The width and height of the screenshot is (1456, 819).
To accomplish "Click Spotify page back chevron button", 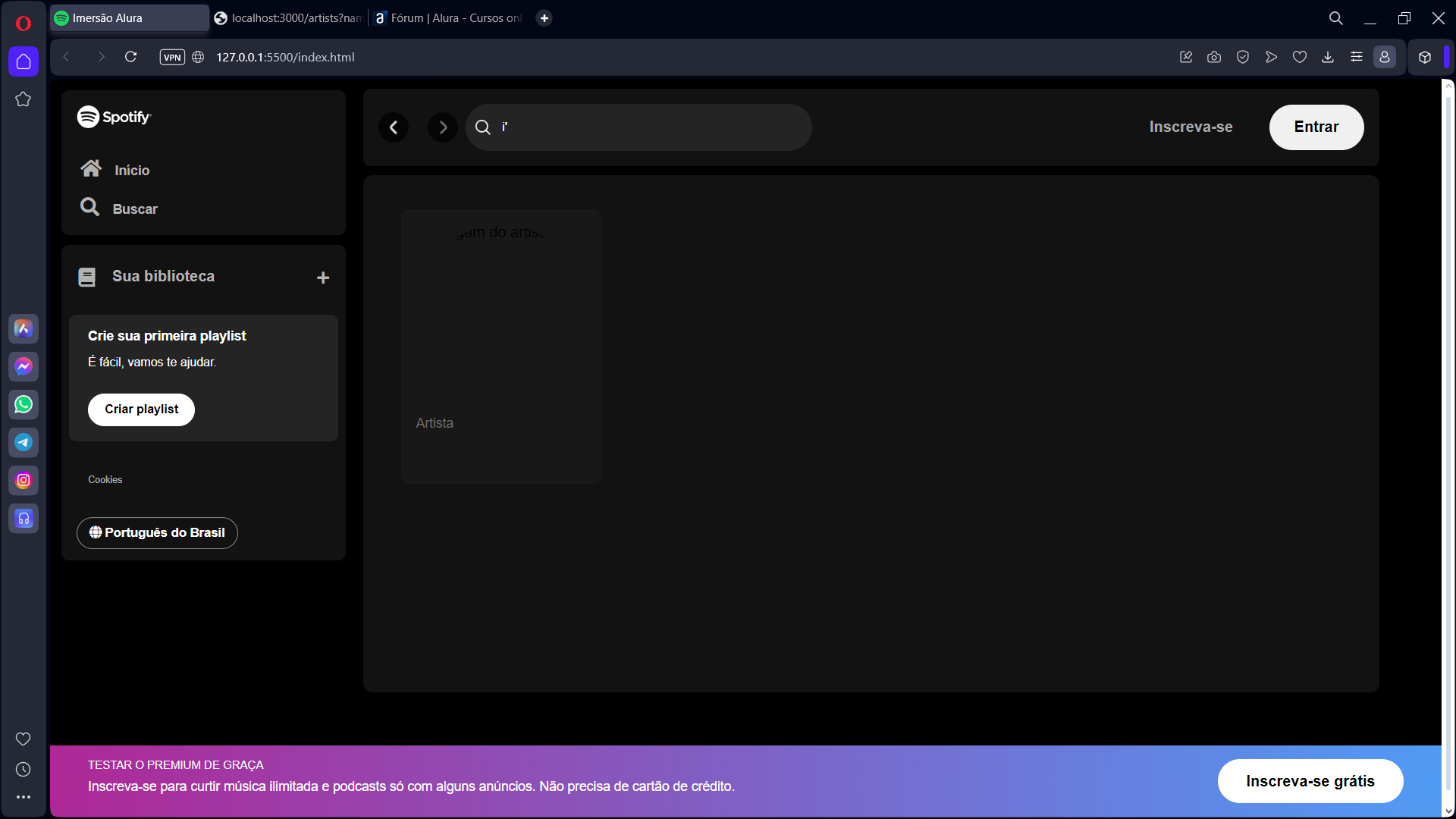I will click(x=394, y=127).
